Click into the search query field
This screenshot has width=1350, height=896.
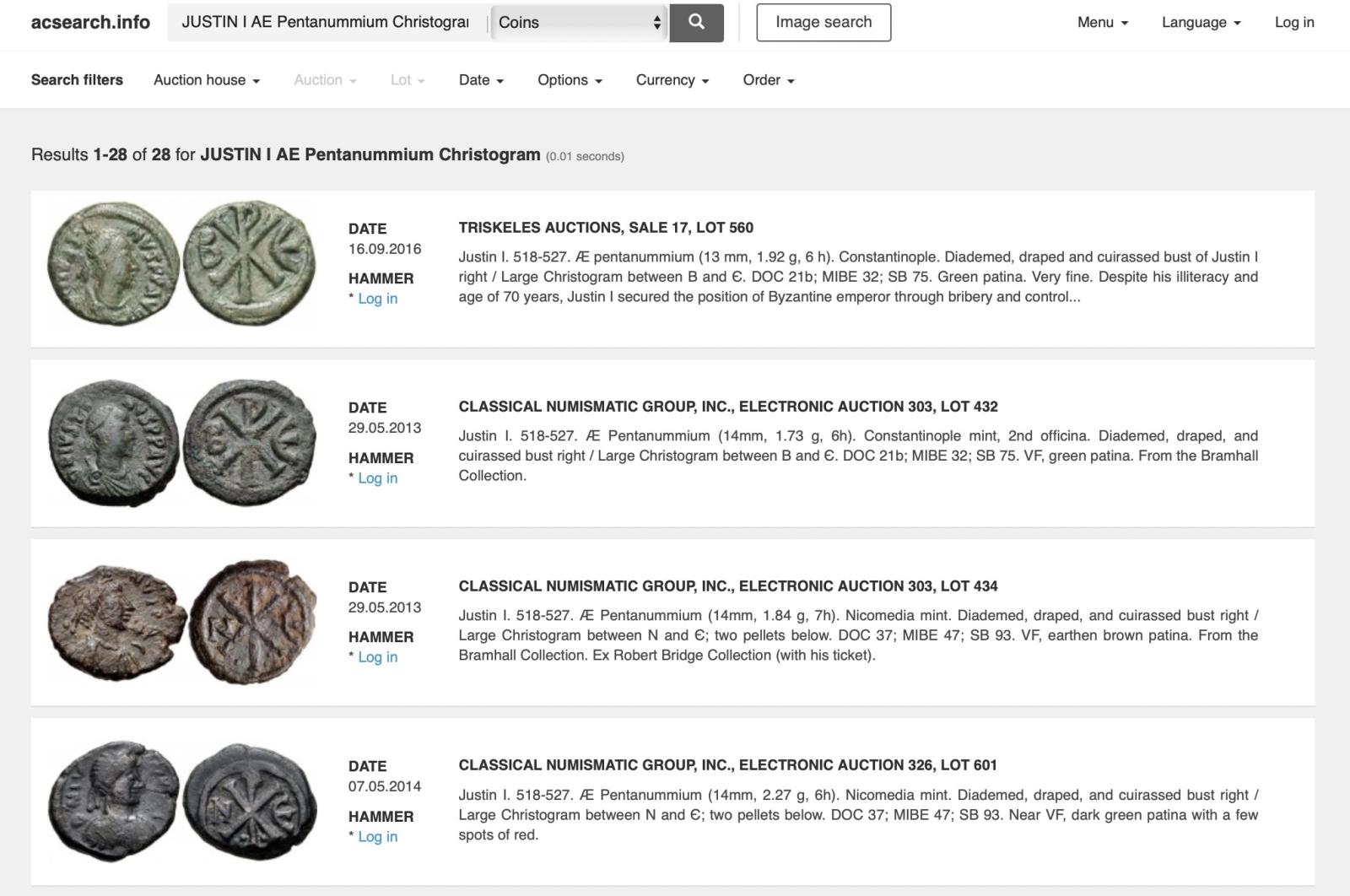[x=326, y=23]
